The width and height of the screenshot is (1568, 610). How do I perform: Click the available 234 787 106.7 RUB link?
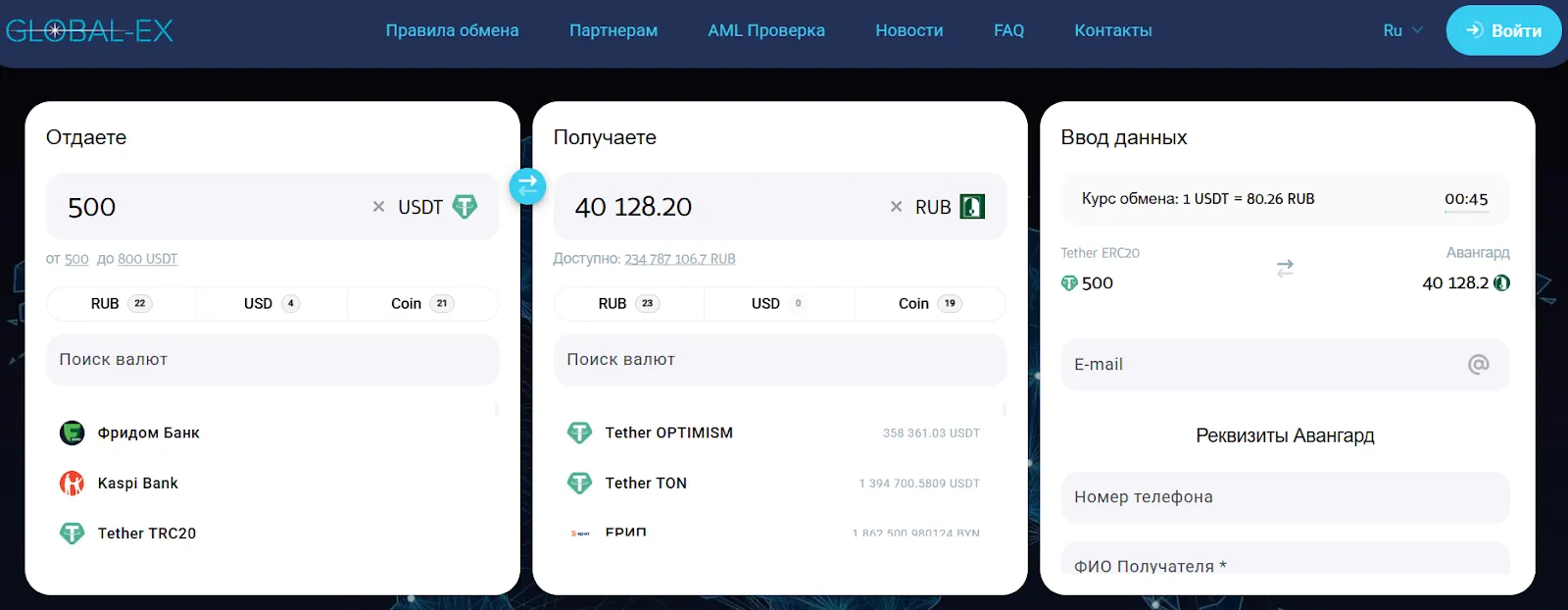[680, 259]
